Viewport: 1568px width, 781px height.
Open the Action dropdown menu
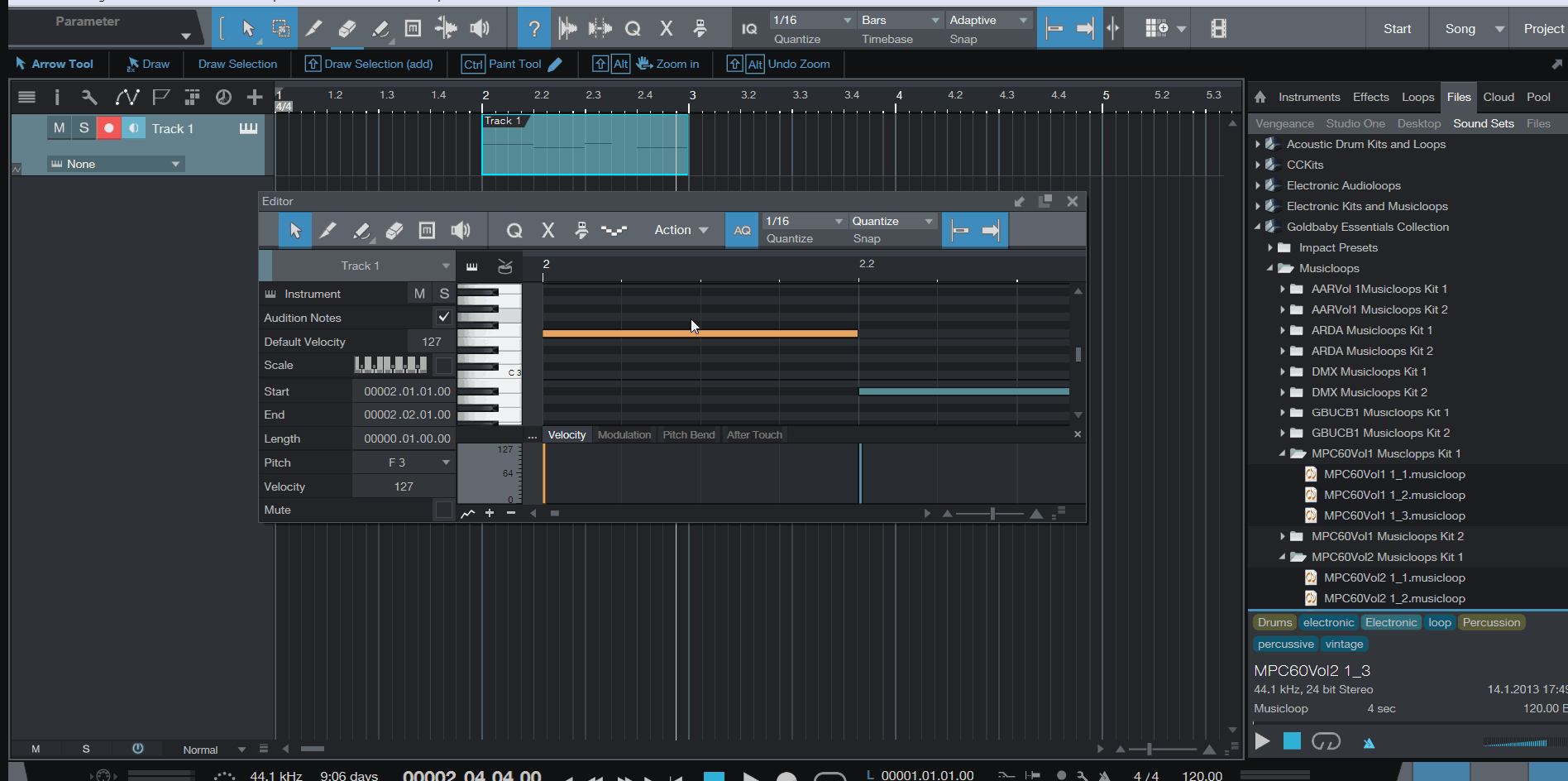click(681, 230)
